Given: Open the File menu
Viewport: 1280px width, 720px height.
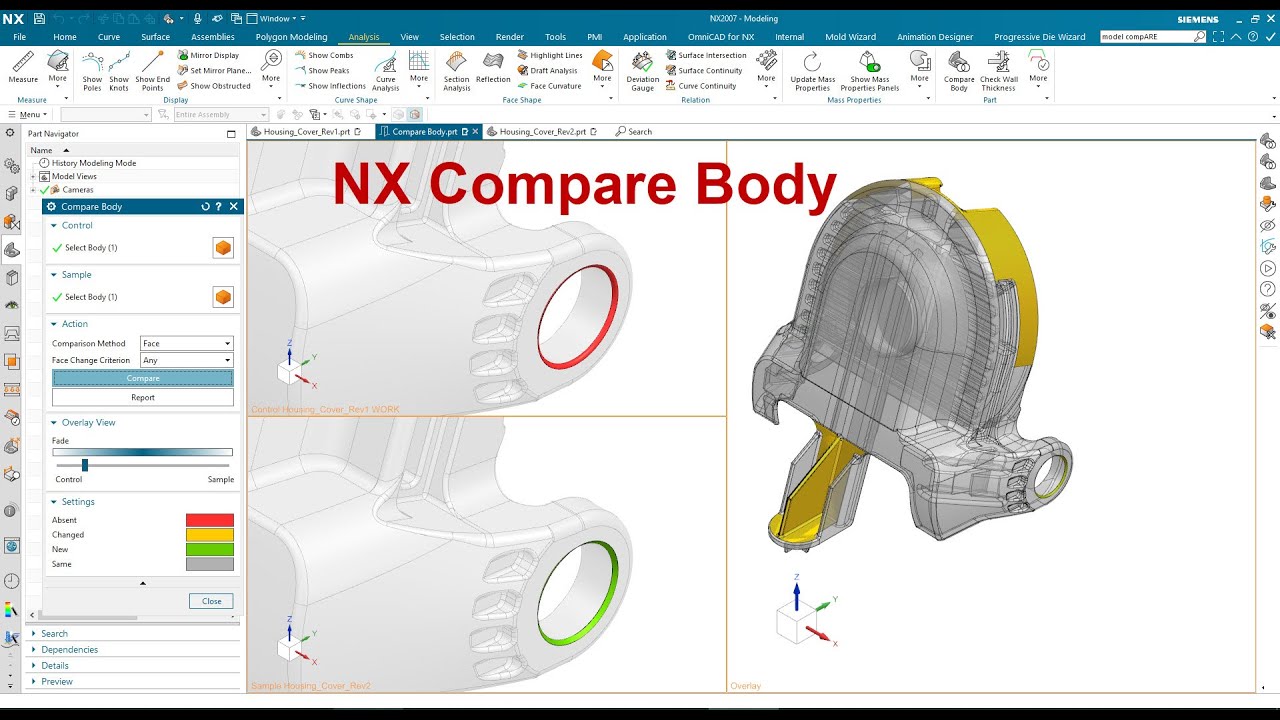Looking at the screenshot, I should (x=20, y=37).
